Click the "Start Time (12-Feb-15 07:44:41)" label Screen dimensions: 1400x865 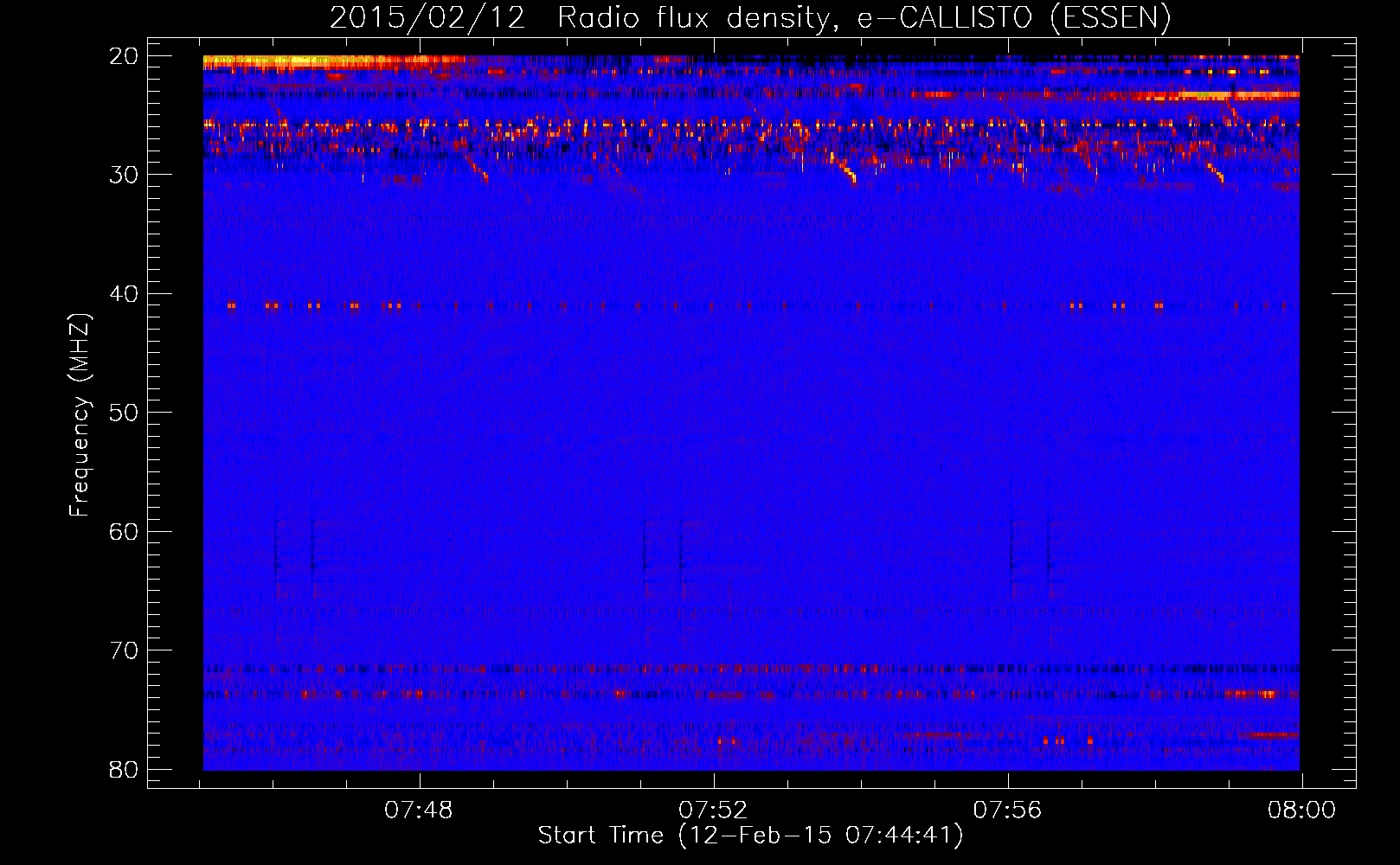(750, 836)
